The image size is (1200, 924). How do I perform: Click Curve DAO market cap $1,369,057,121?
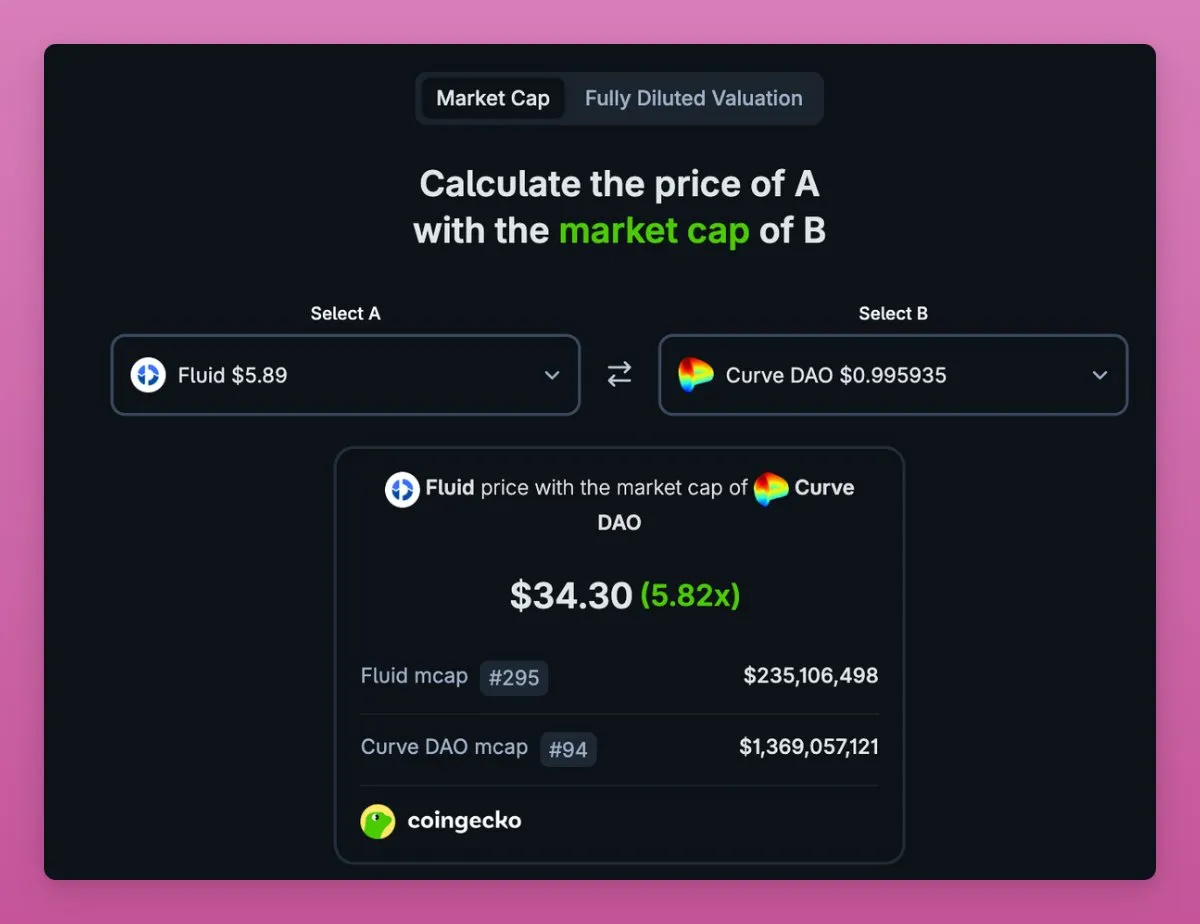[x=809, y=747]
